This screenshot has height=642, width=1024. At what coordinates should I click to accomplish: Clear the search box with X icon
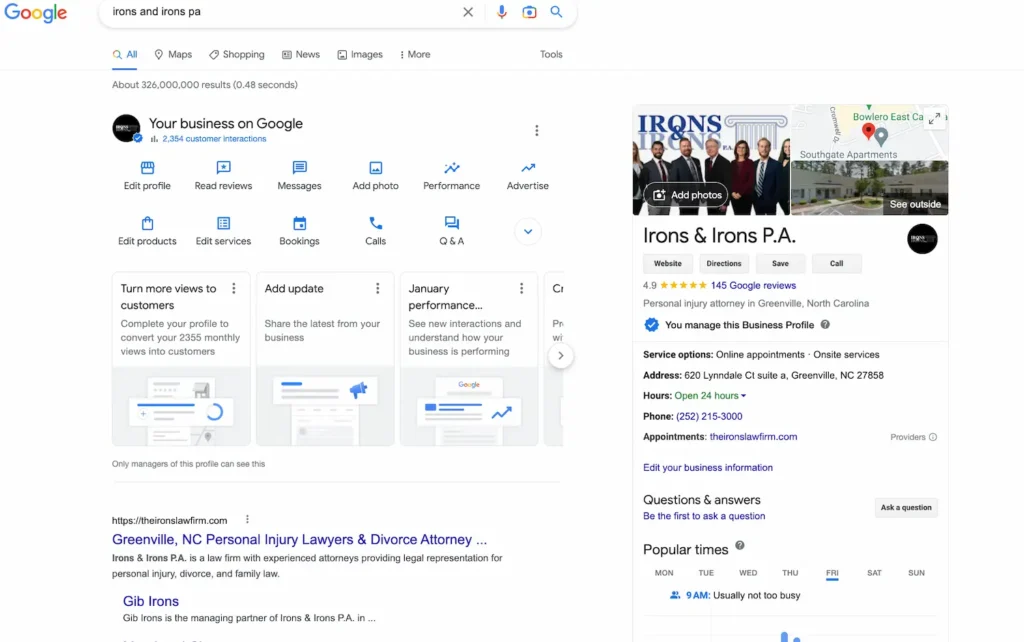click(x=468, y=12)
